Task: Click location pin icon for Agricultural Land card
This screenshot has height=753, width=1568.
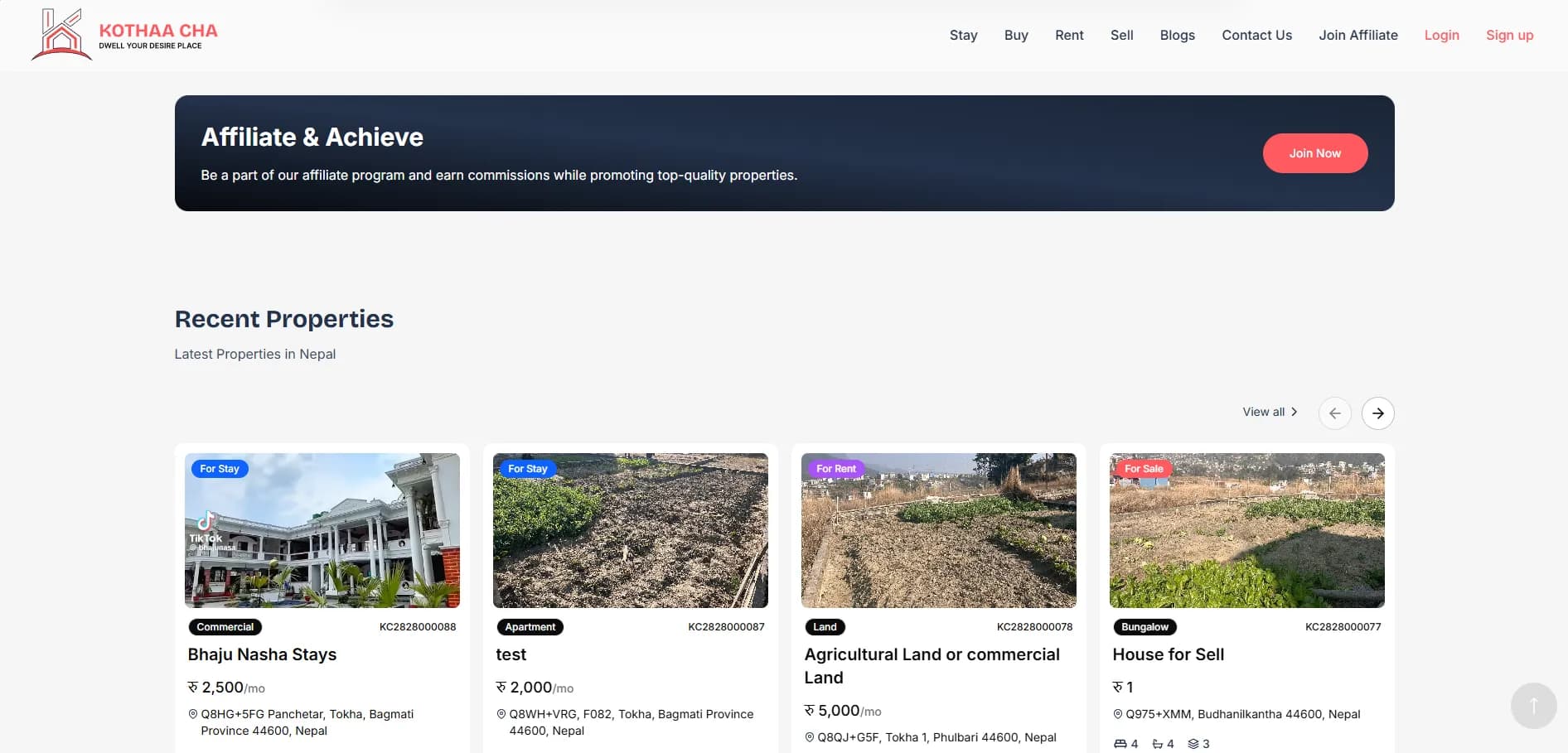Action: (809, 737)
